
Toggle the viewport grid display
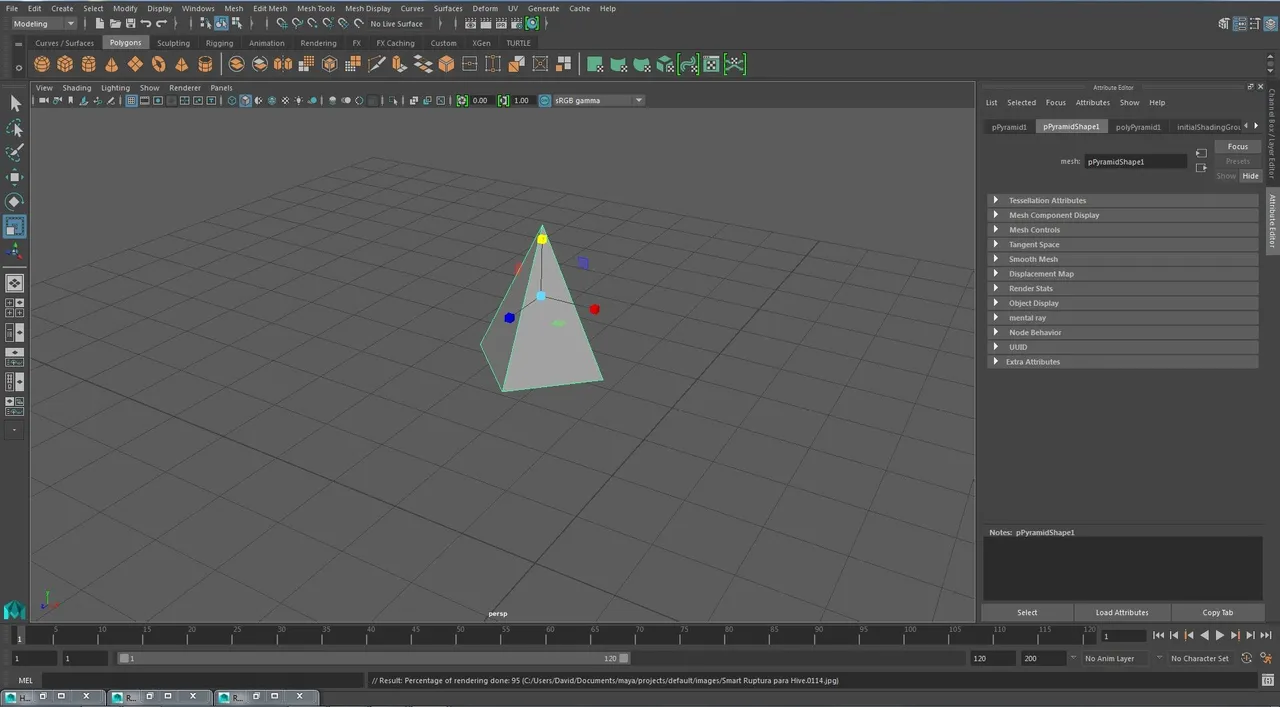(x=131, y=100)
